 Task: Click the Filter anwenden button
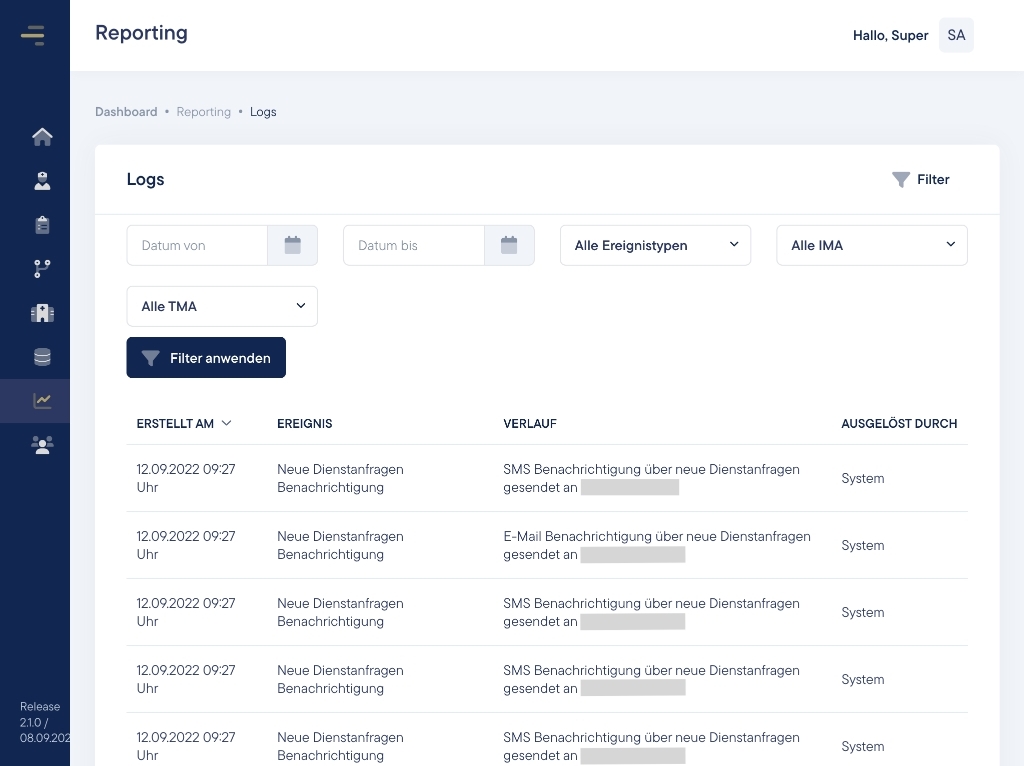tap(206, 358)
